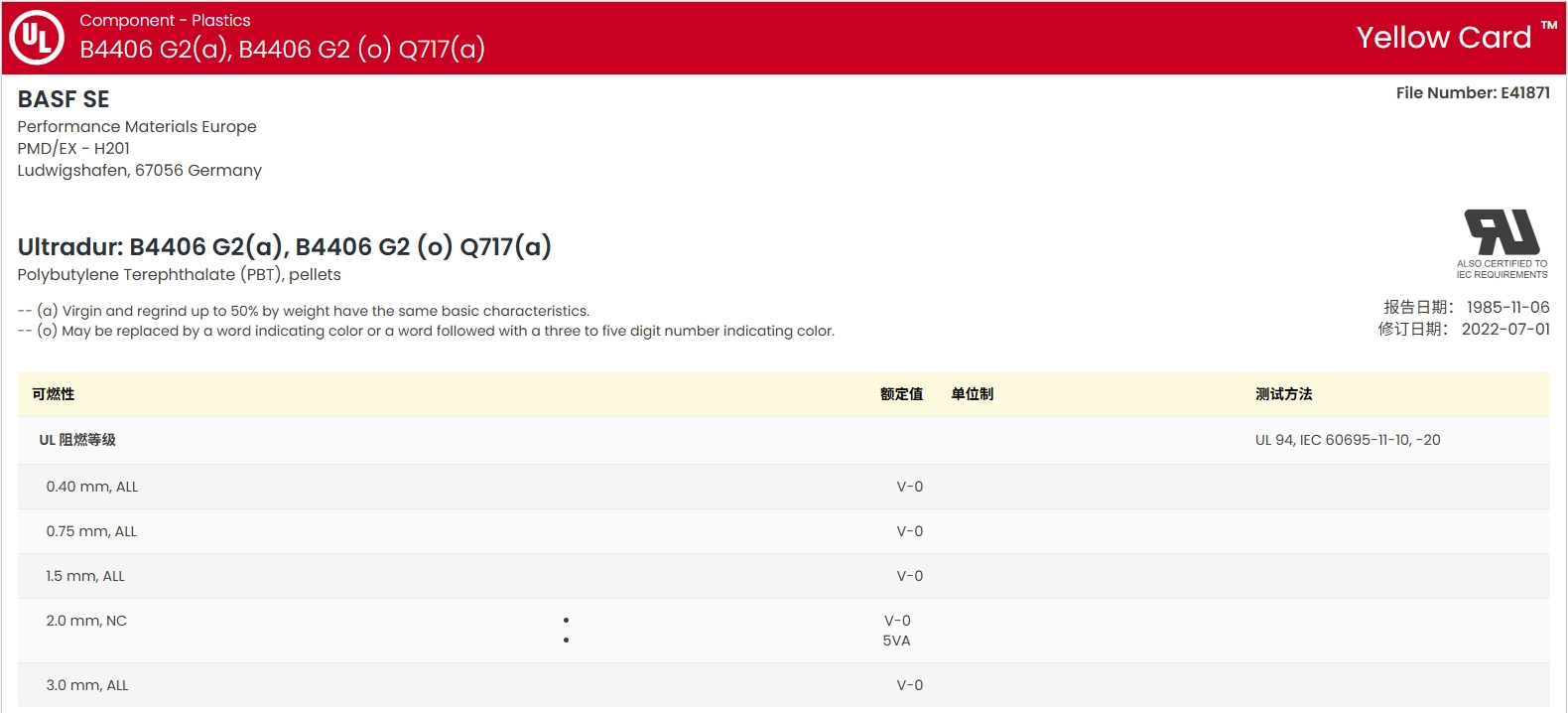The image size is (1568, 713).
Task: Click the '可燃性' table header
Action: pyautogui.click(x=54, y=394)
